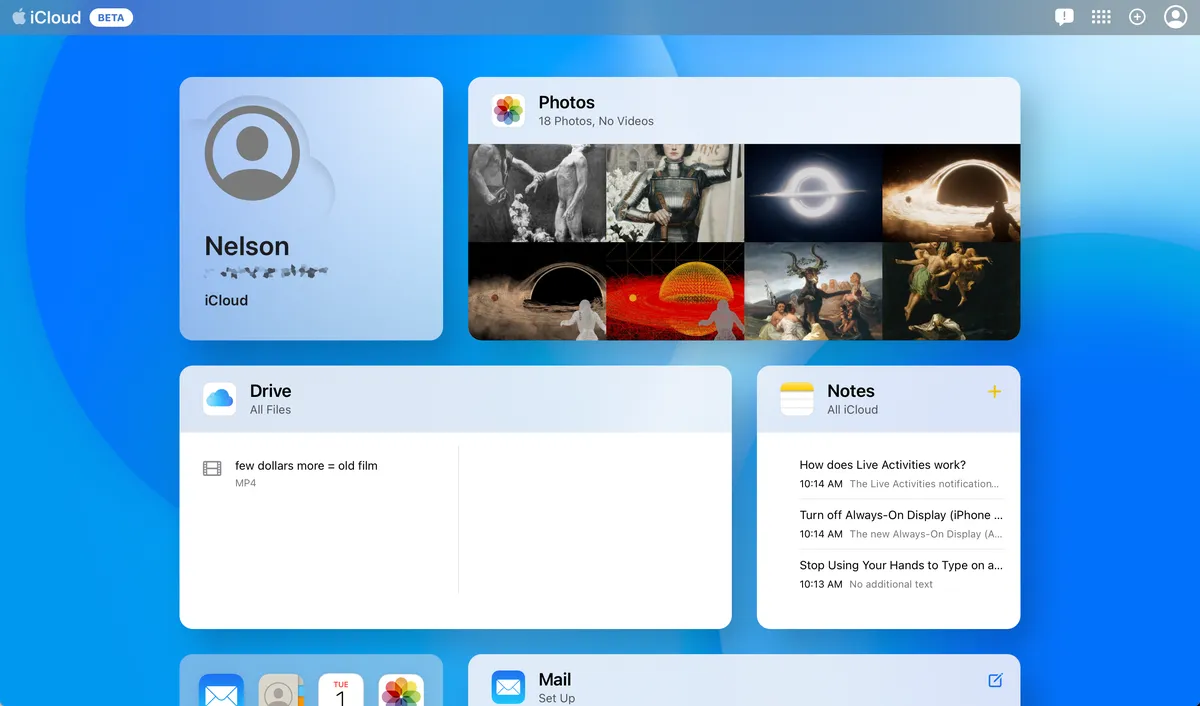This screenshot has width=1200, height=706.
Task: Open the flying figures painting thumbnail
Action: tap(951, 291)
